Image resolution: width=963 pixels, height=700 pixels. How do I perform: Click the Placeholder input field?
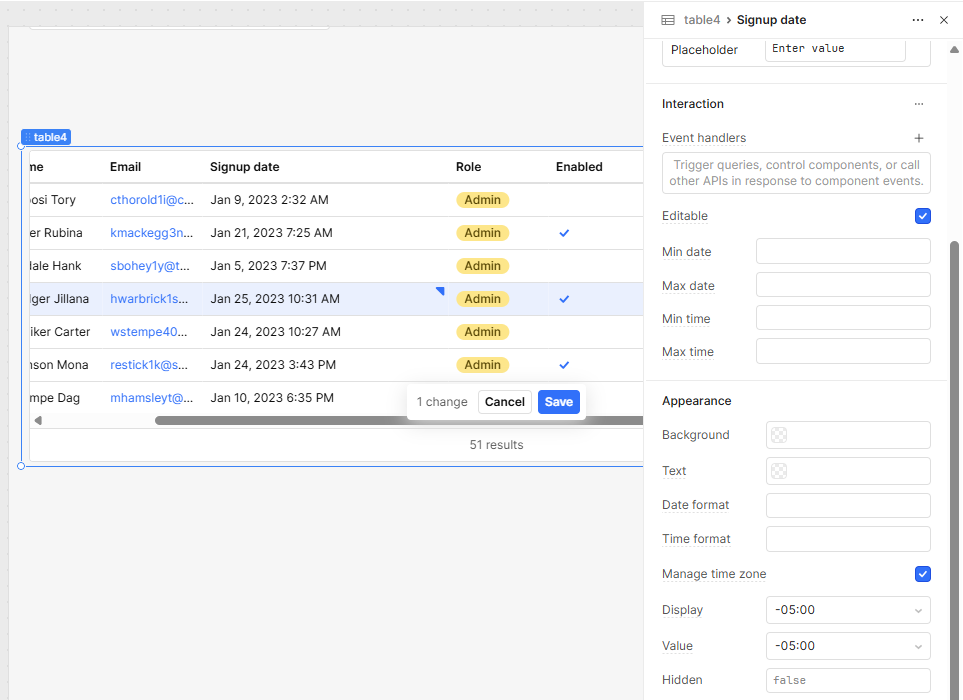[835, 49]
